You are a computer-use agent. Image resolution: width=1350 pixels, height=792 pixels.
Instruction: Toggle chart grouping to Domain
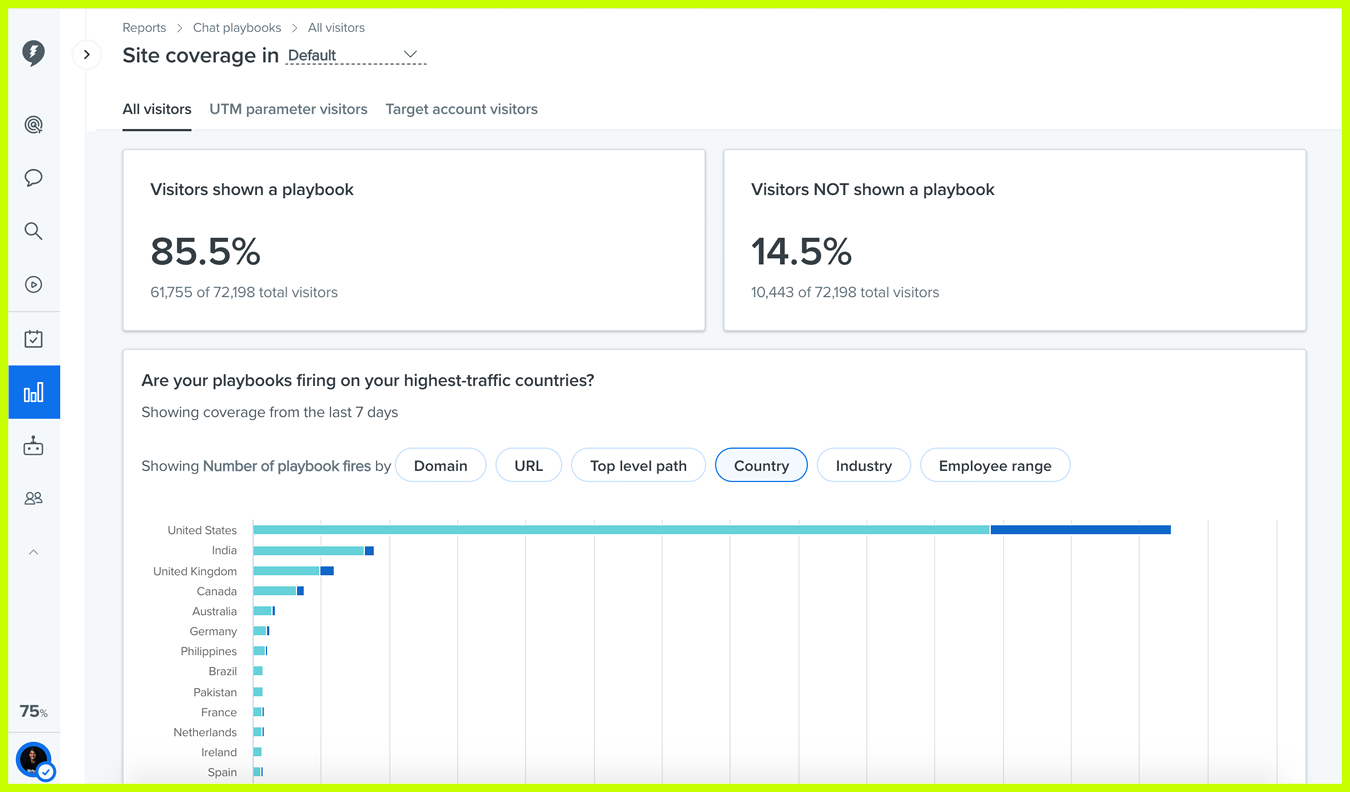[x=440, y=466]
